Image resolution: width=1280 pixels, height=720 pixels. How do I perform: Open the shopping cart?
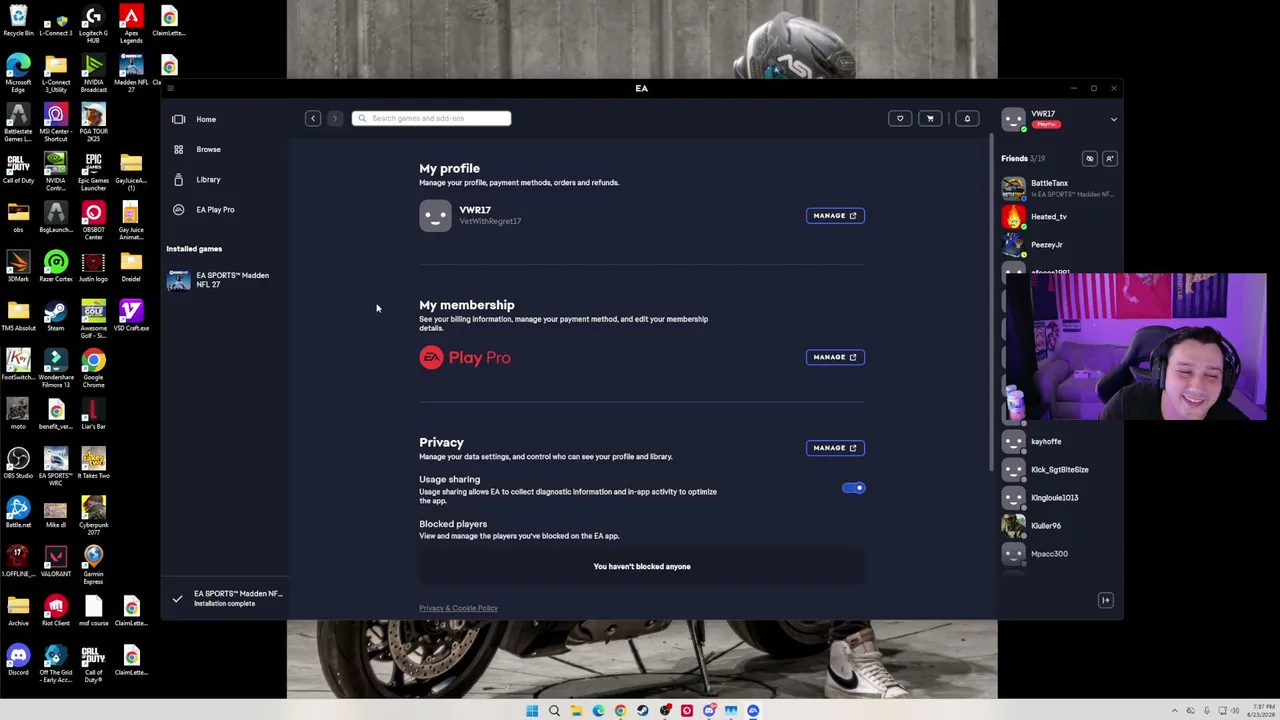tap(930, 118)
